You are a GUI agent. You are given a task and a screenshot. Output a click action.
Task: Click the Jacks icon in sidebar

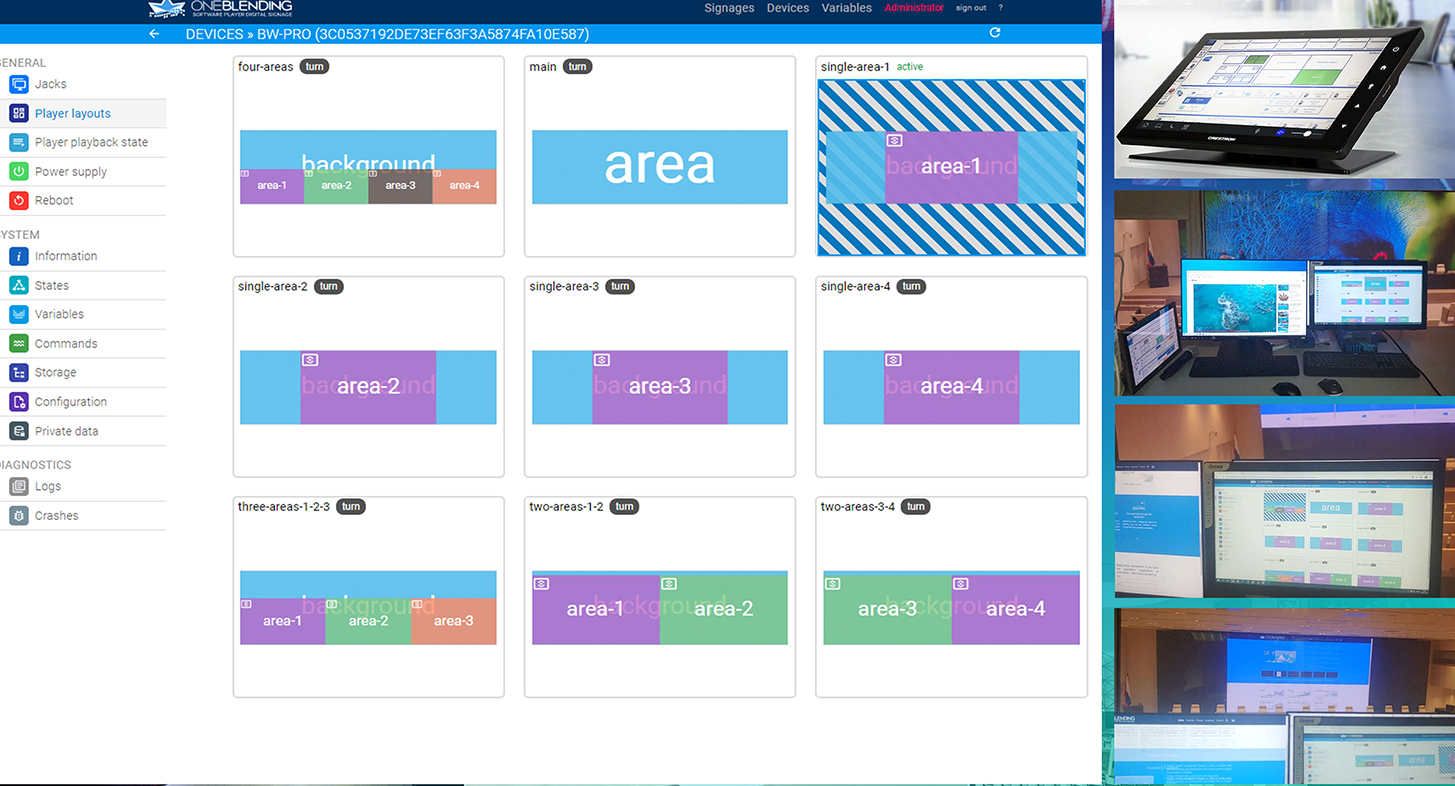click(18, 85)
